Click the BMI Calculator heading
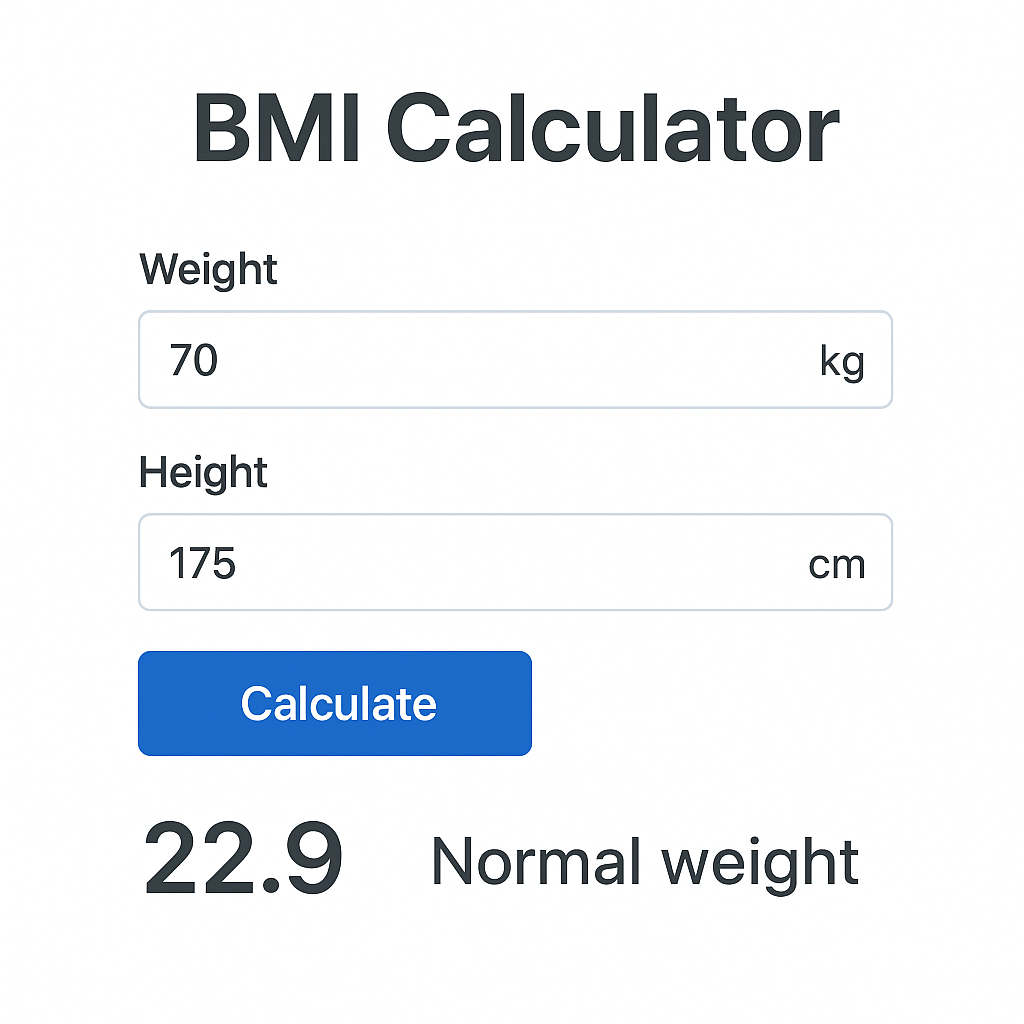 (514, 130)
